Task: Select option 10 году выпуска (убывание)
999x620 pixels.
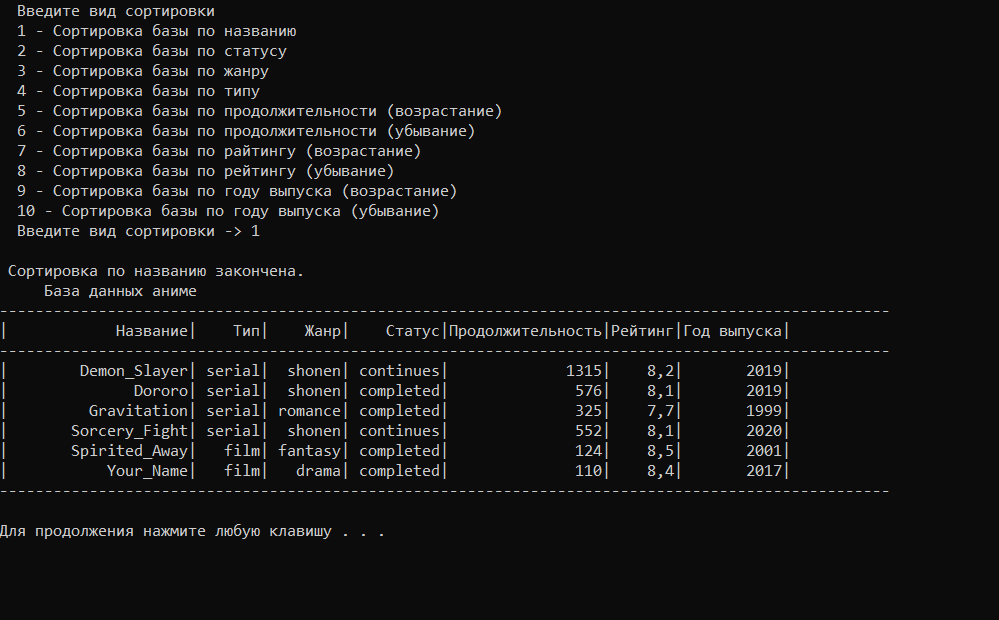Action: [x=228, y=211]
